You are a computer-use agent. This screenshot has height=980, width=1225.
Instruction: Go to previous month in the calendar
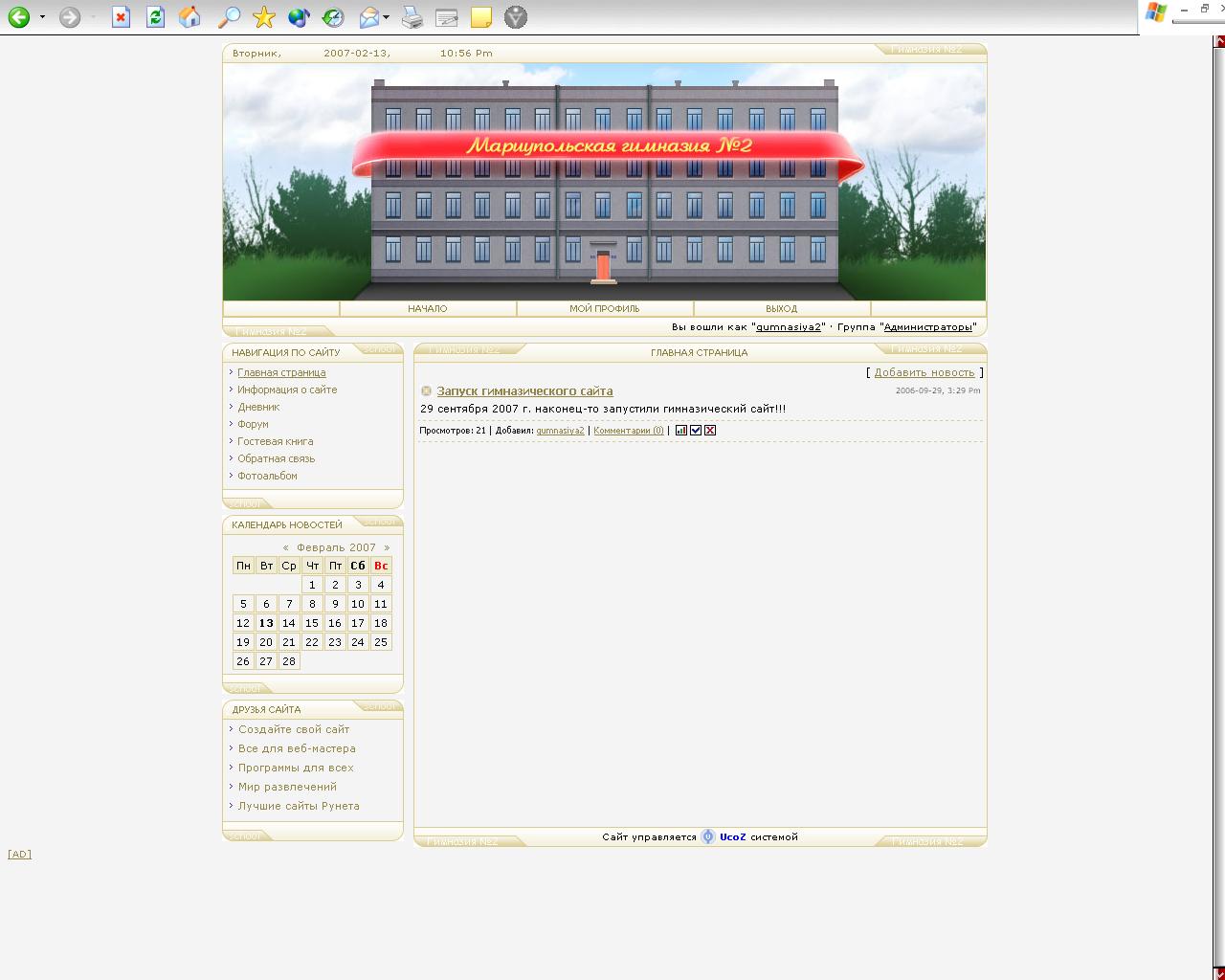coord(285,548)
